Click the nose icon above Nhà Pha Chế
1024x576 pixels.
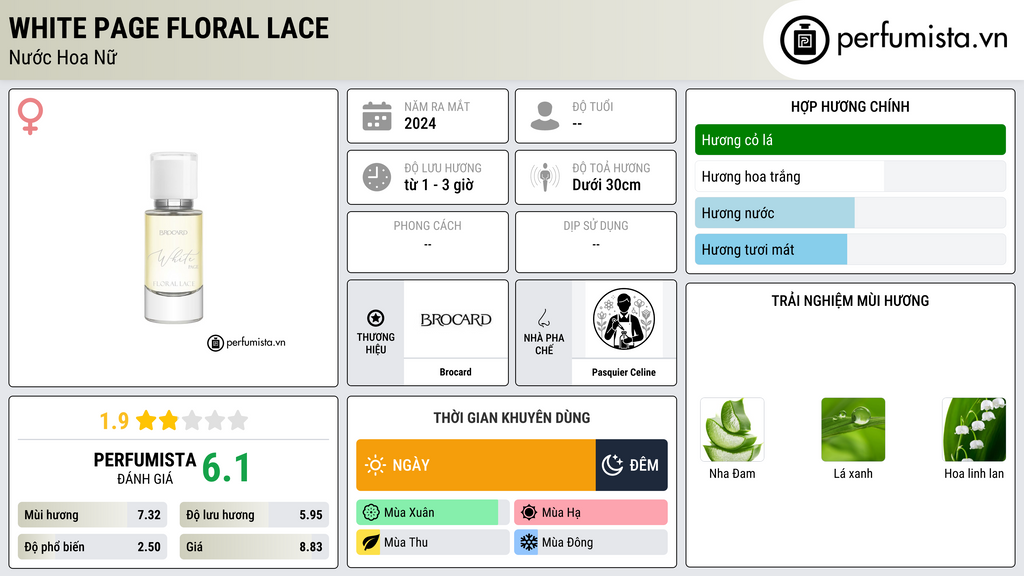pos(543,318)
